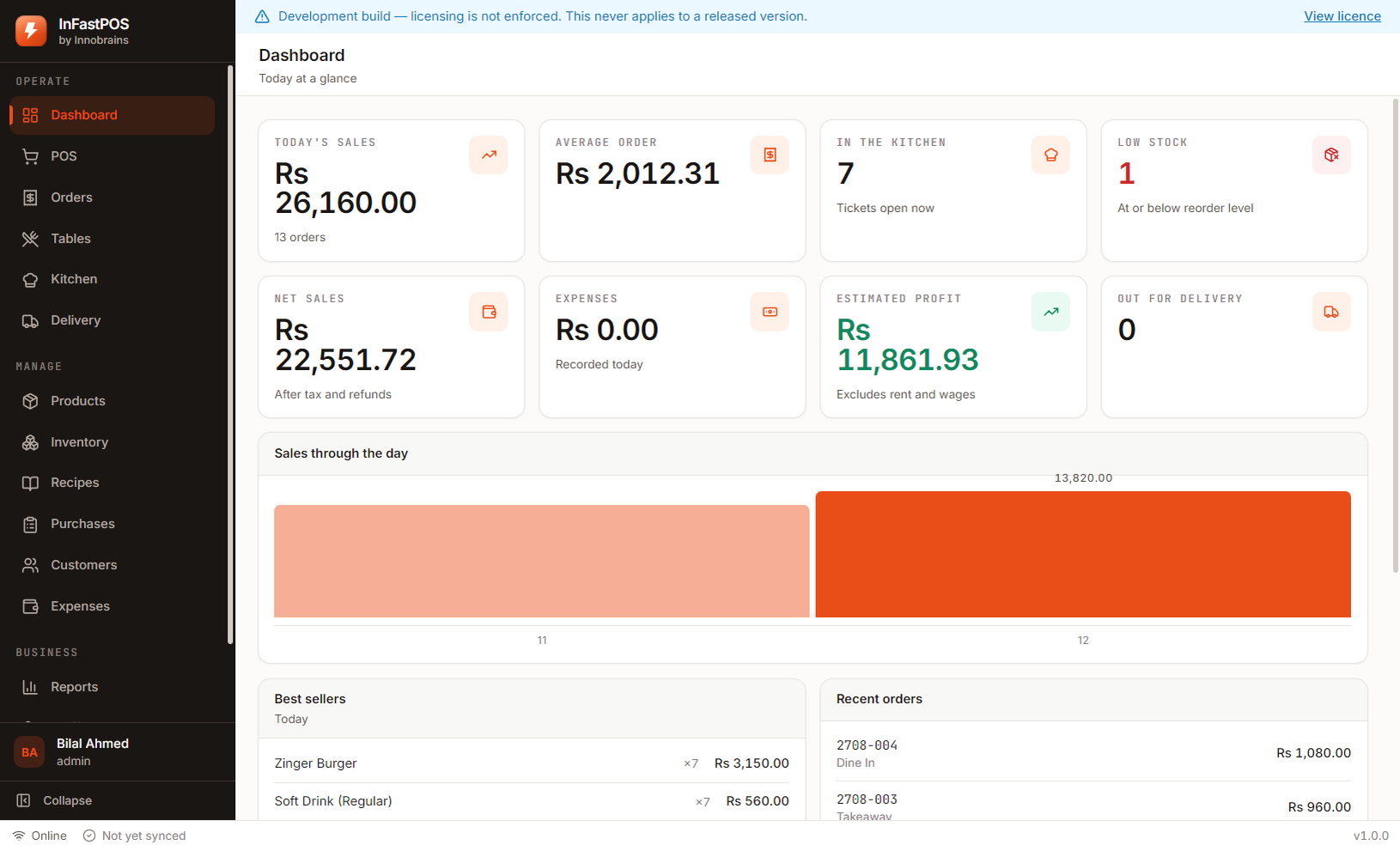Select the hour 11 sales bar
Image resolution: width=1400 pixels, height=851 pixels.
point(542,561)
